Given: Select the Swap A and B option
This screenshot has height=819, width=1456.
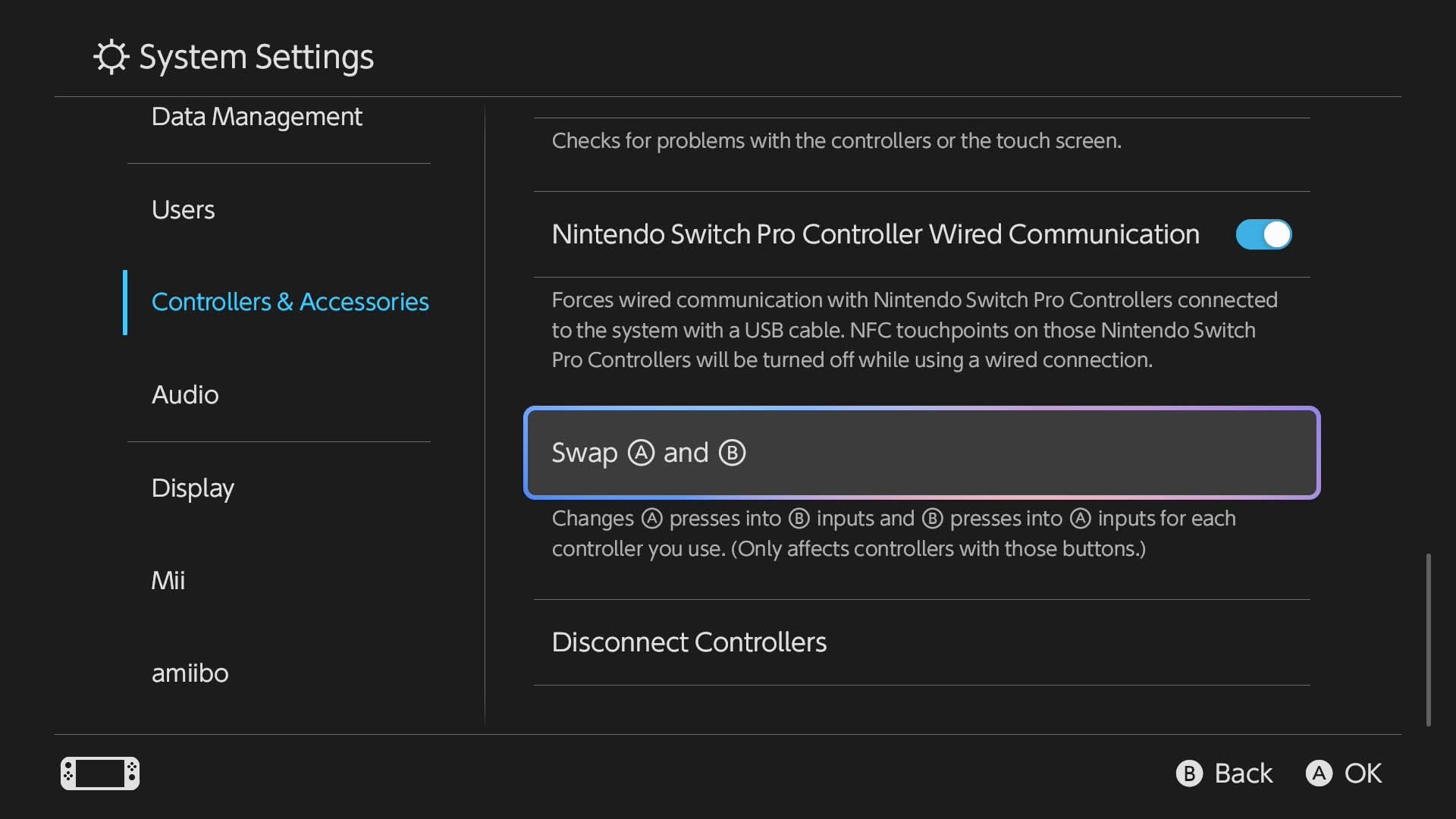Looking at the screenshot, I should click(x=921, y=453).
